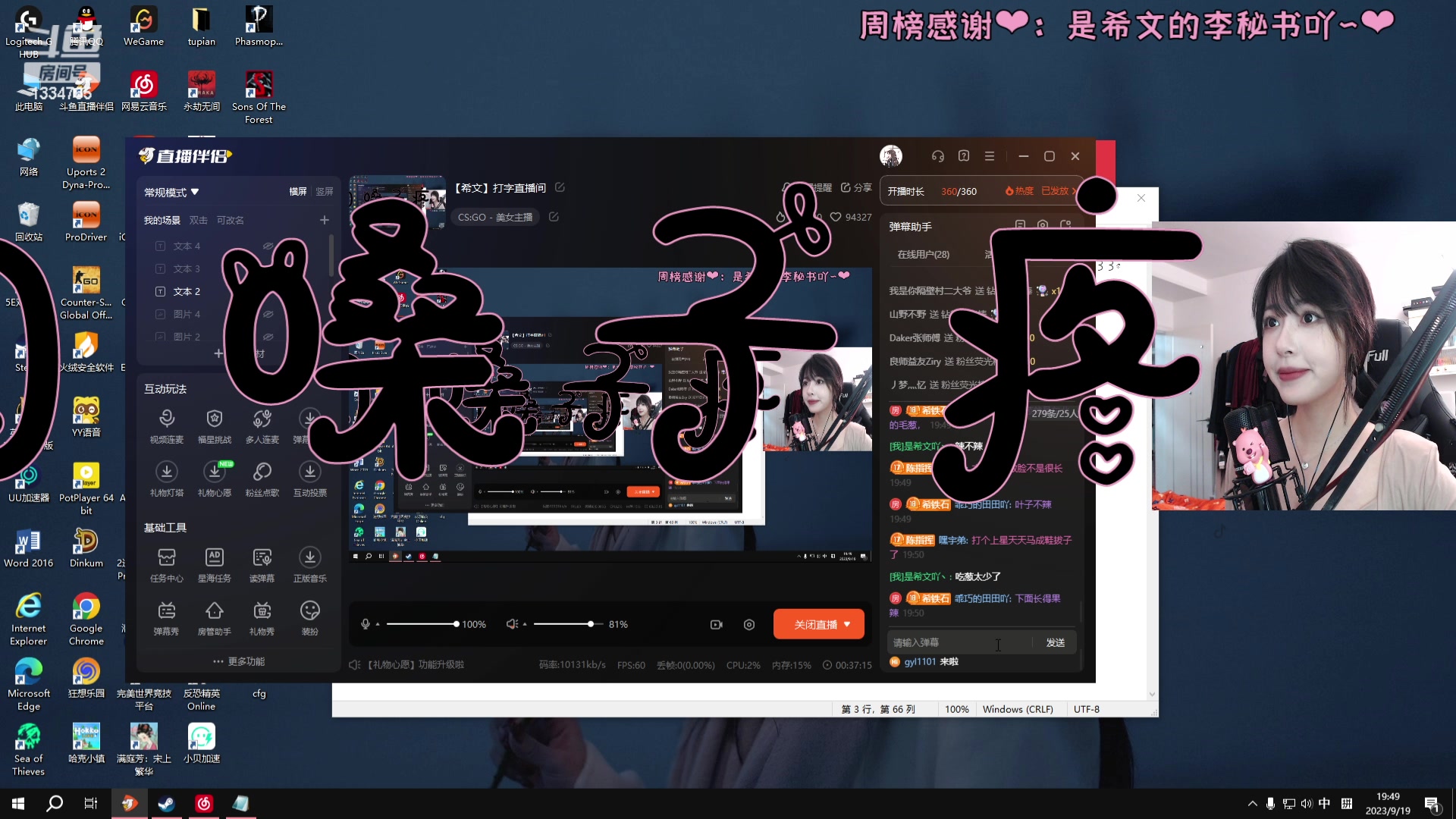
Task: Select the 我的场景 scene tab
Action: point(162,220)
